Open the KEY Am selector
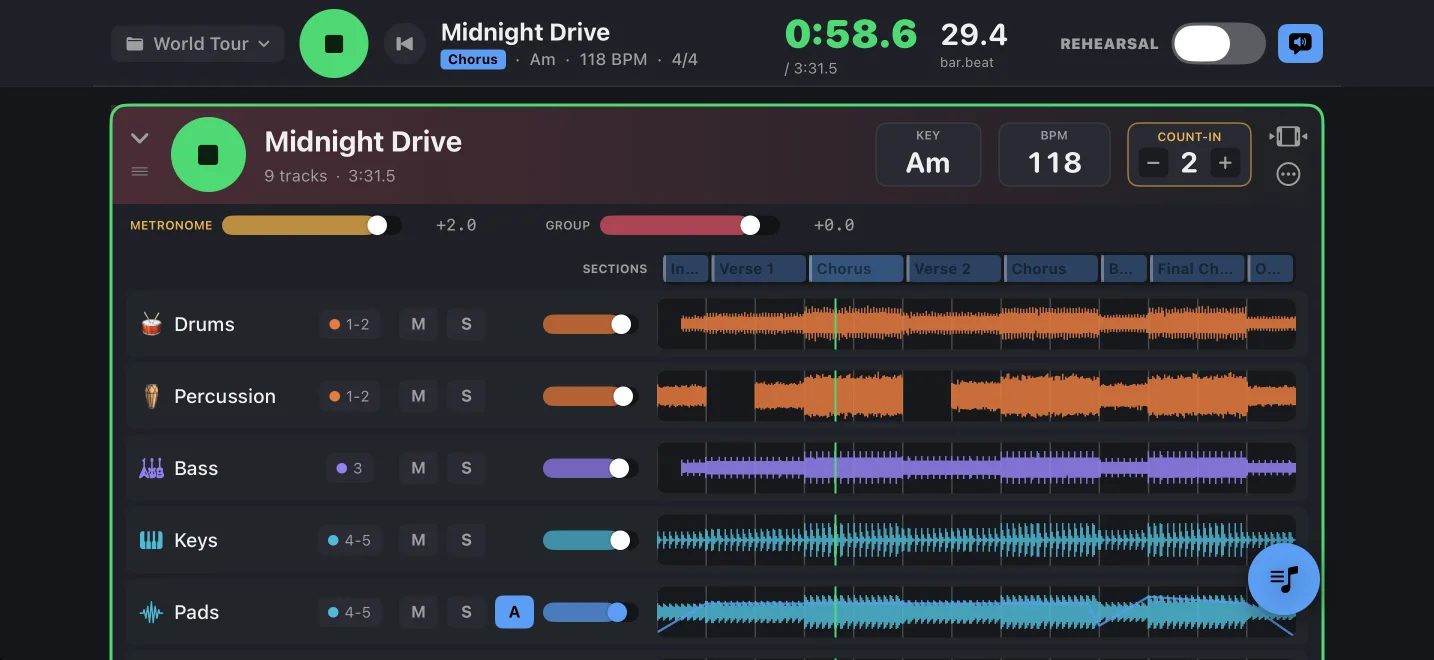Viewport: 1434px width, 660px height. click(928, 154)
